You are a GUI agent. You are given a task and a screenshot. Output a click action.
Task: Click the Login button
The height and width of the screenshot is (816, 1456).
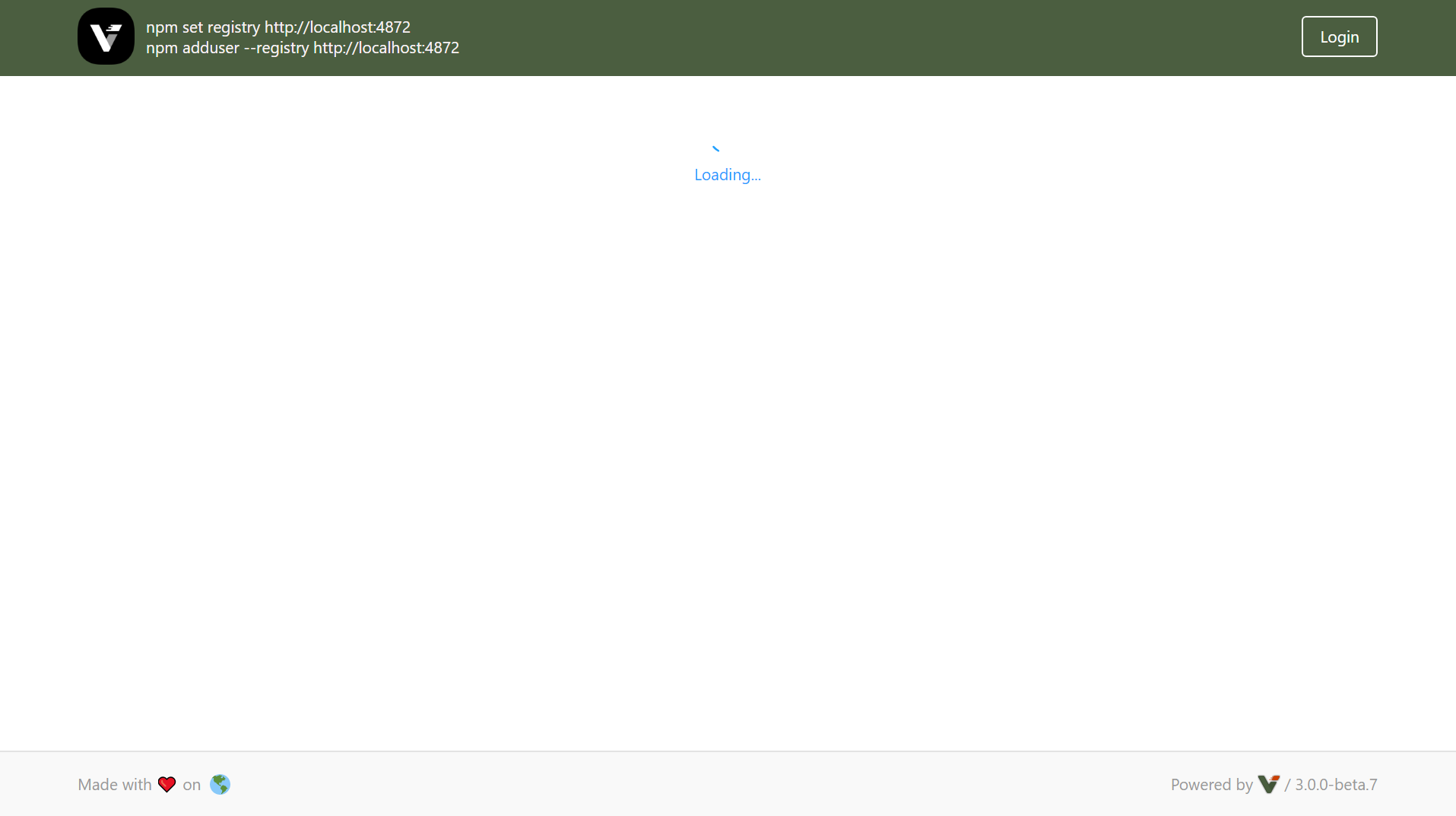[x=1338, y=36]
